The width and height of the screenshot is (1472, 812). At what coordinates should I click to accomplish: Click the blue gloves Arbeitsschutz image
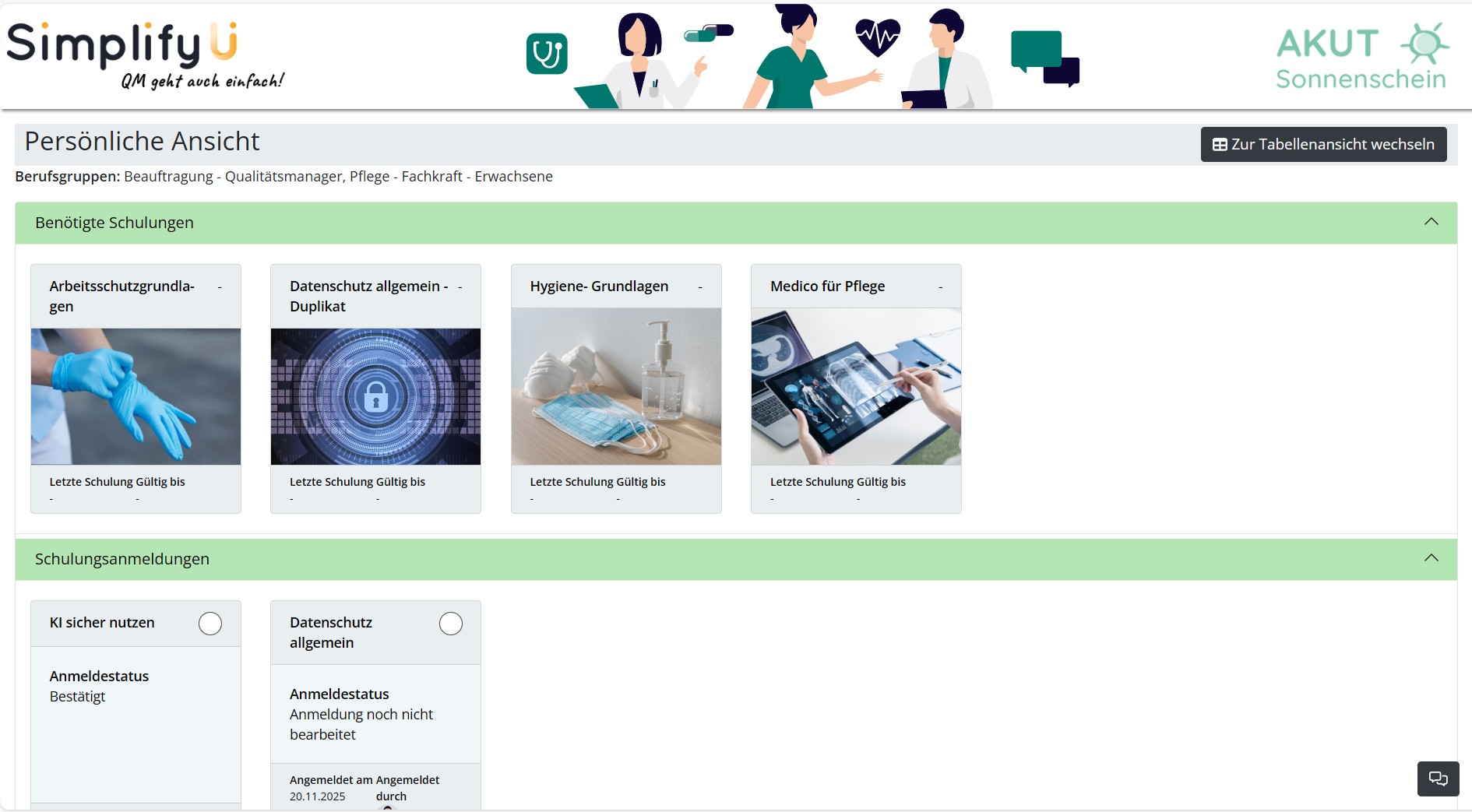(136, 396)
